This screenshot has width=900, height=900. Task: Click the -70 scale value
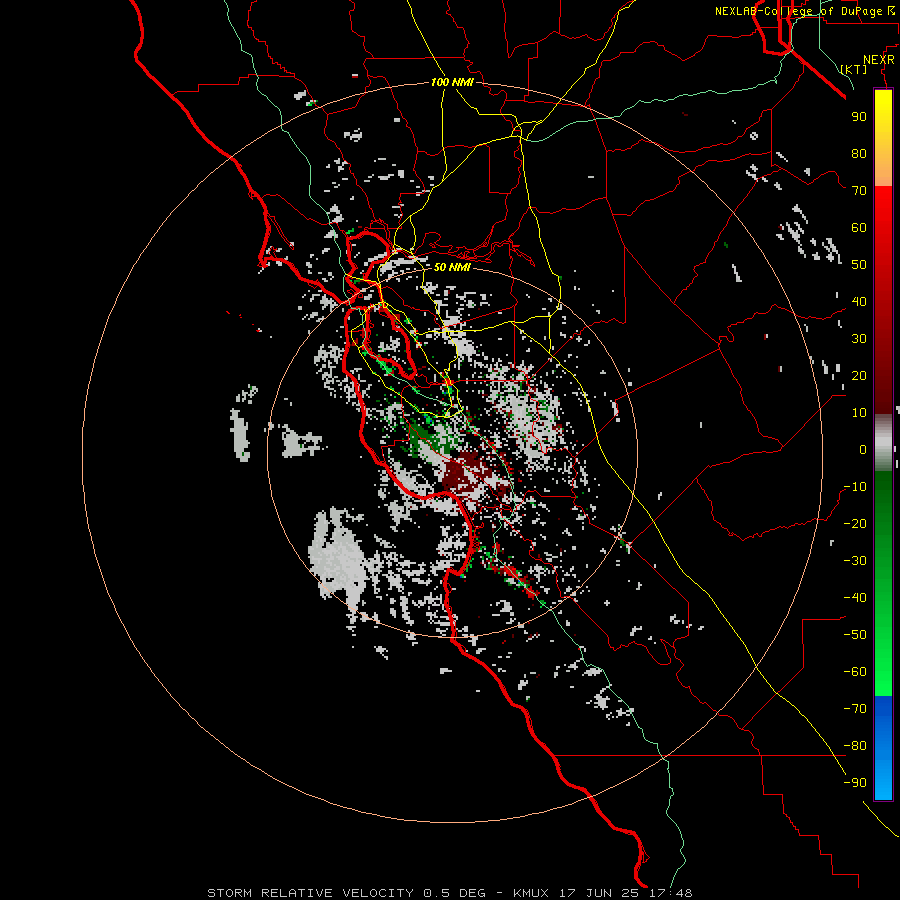click(x=855, y=709)
